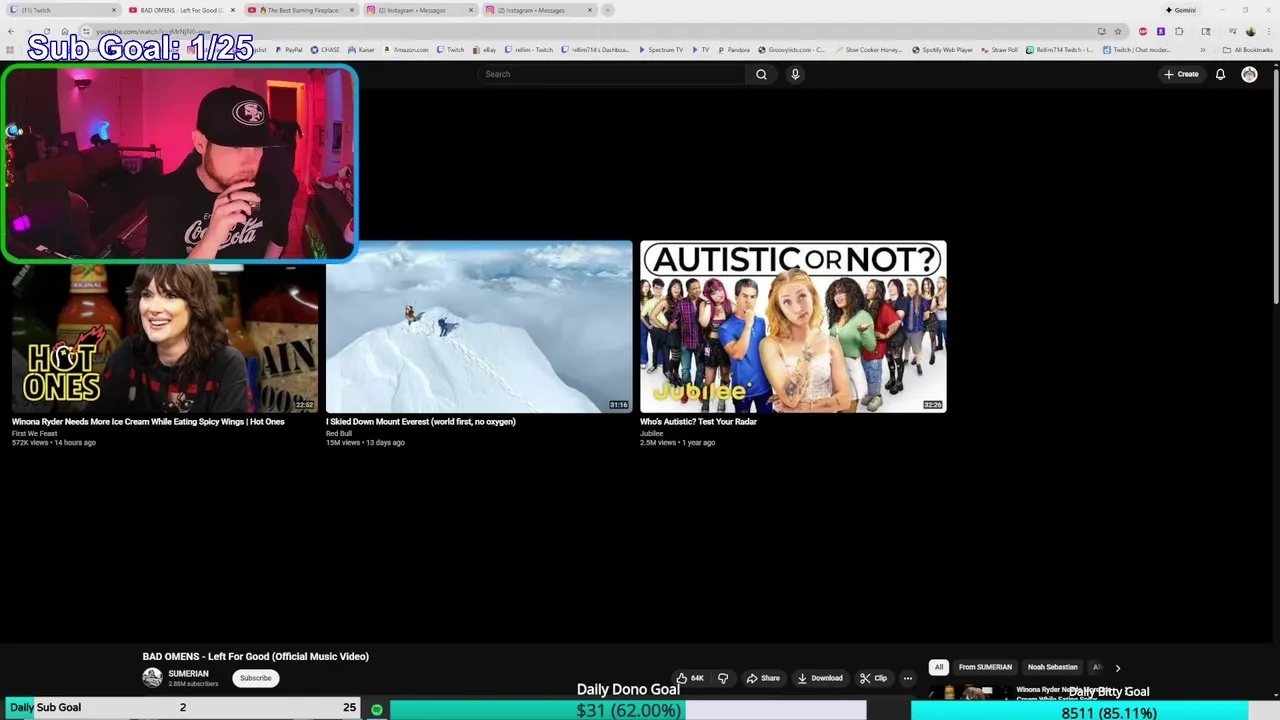Click the Hot Ones video title
Viewport: 1280px width, 720px height.
tap(148, 422)
